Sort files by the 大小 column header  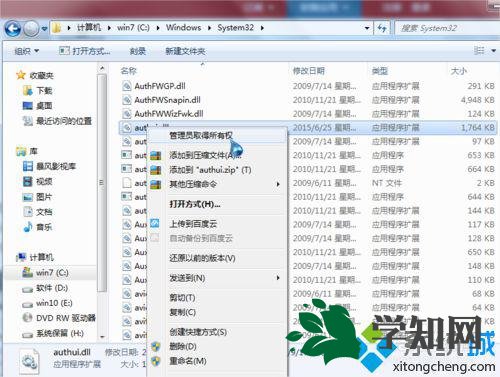click(x=459, y=71)
